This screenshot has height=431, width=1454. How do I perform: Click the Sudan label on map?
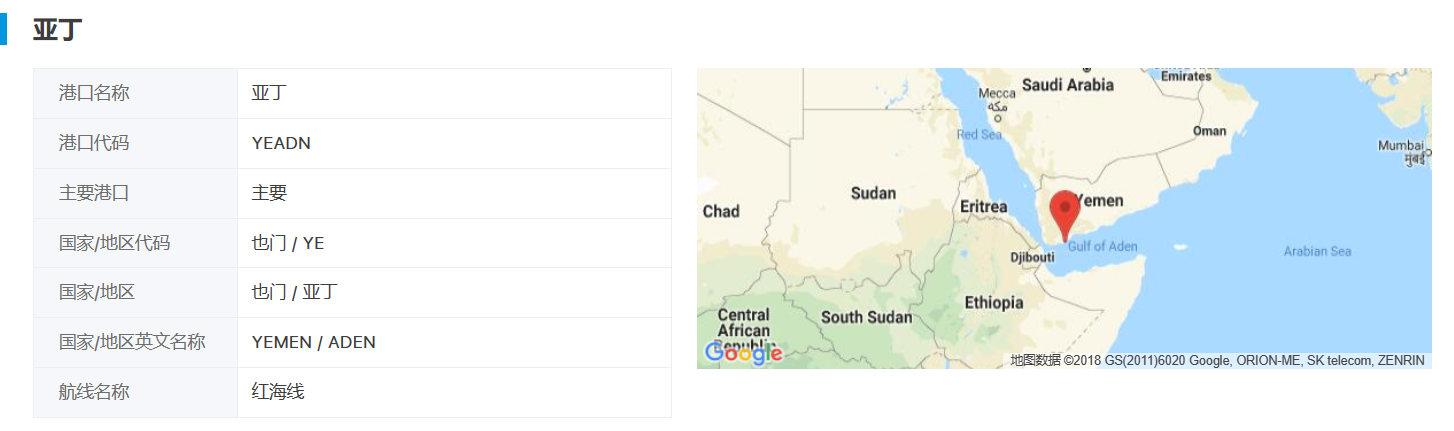(x=873, y=193)
